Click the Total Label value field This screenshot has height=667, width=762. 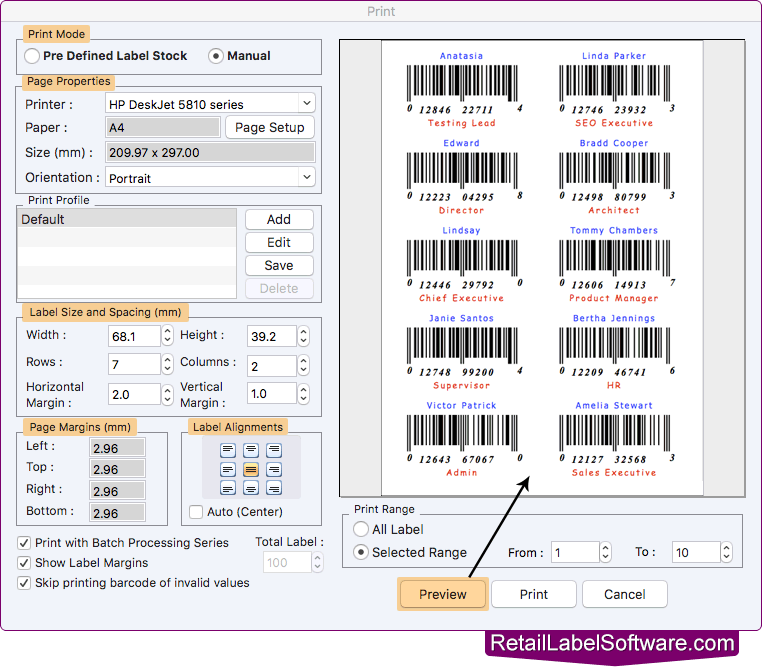pyautogui.click(x=287, y=562)
